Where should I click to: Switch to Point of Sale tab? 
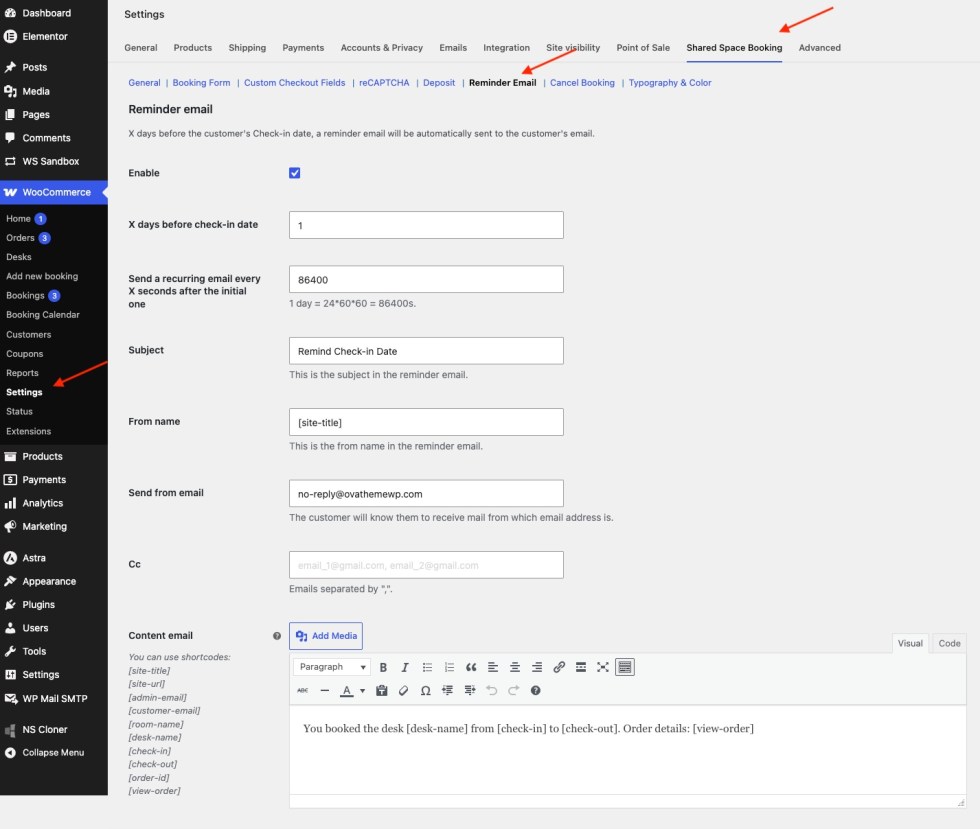pos(642,48)
